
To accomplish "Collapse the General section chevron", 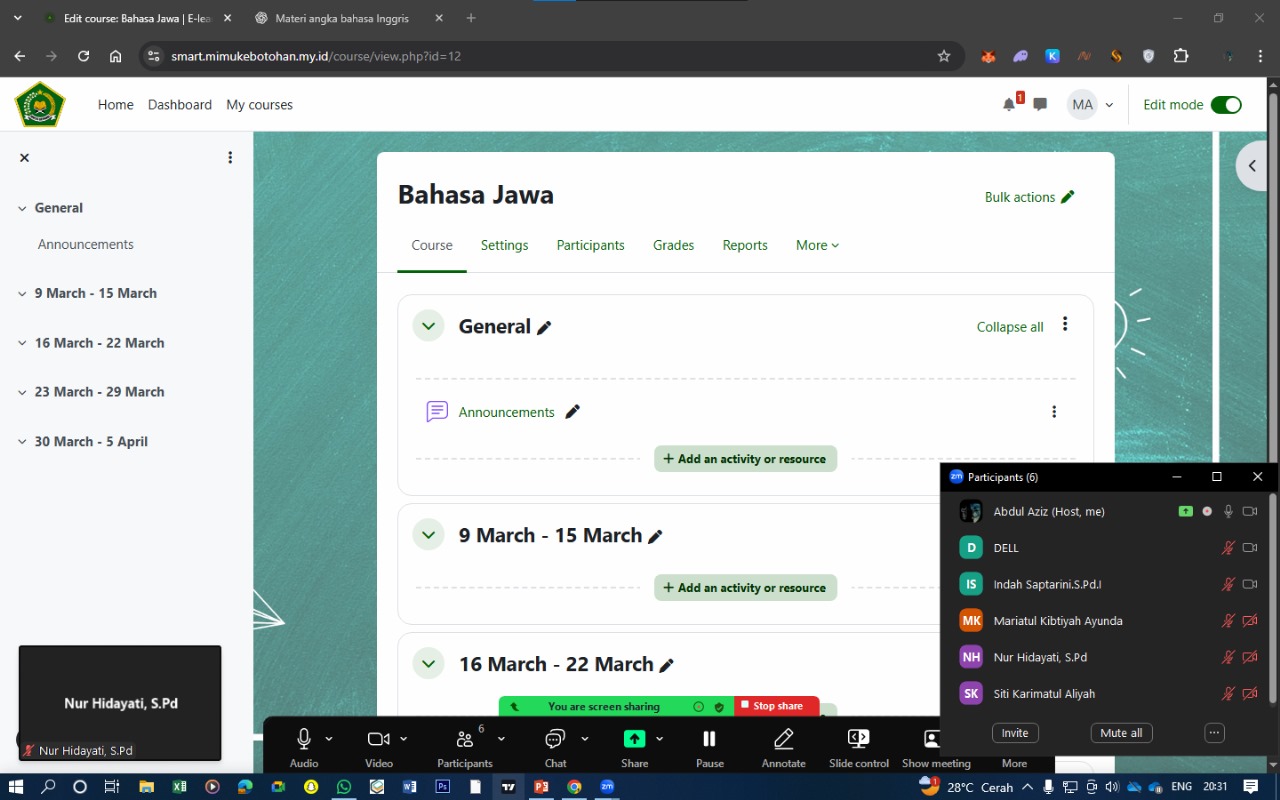I will click(429, 326).
